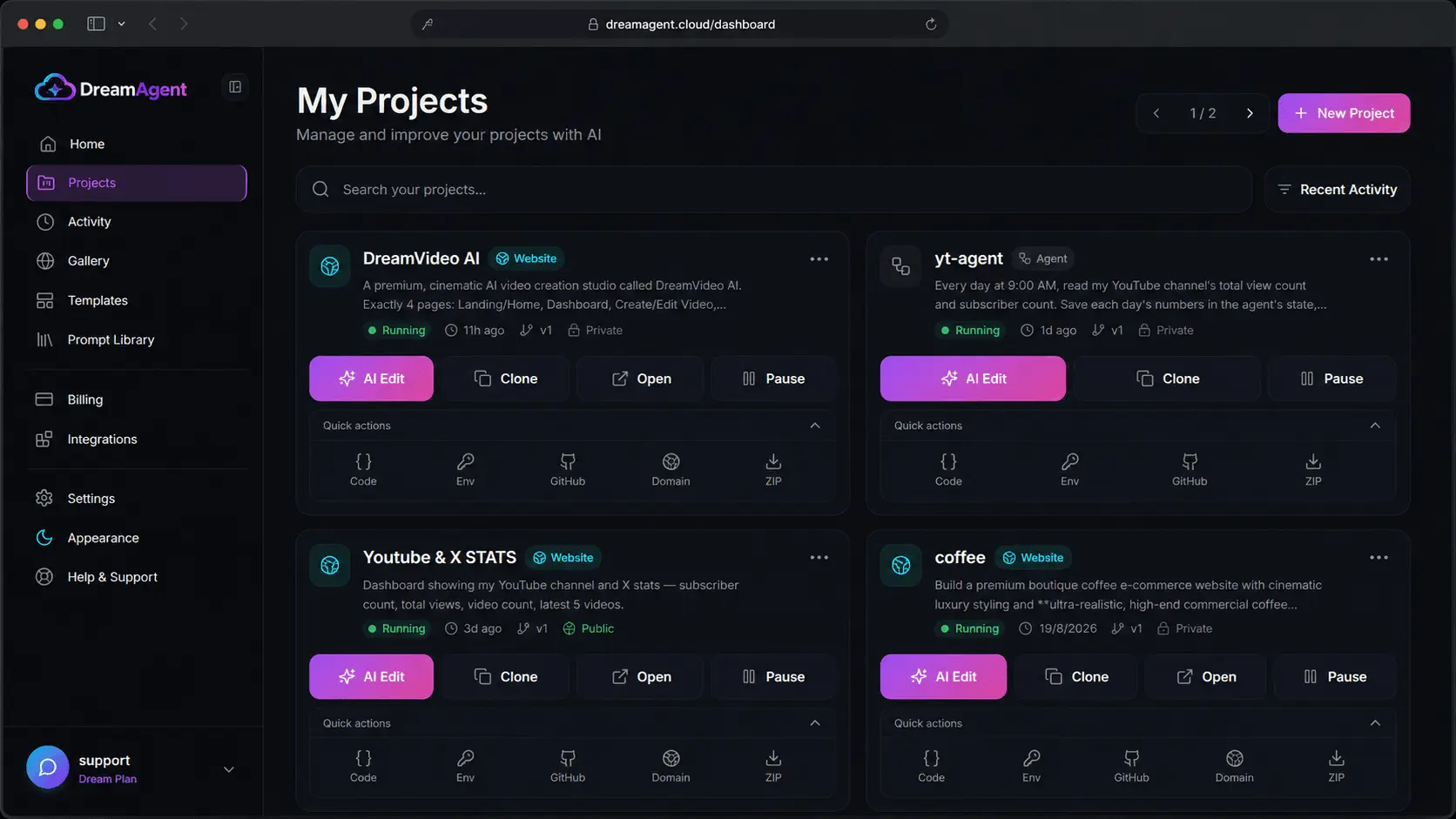Open Domain quick action for DreamVideo AI
The image size is (1456, 819).
(x=671, y=469)
